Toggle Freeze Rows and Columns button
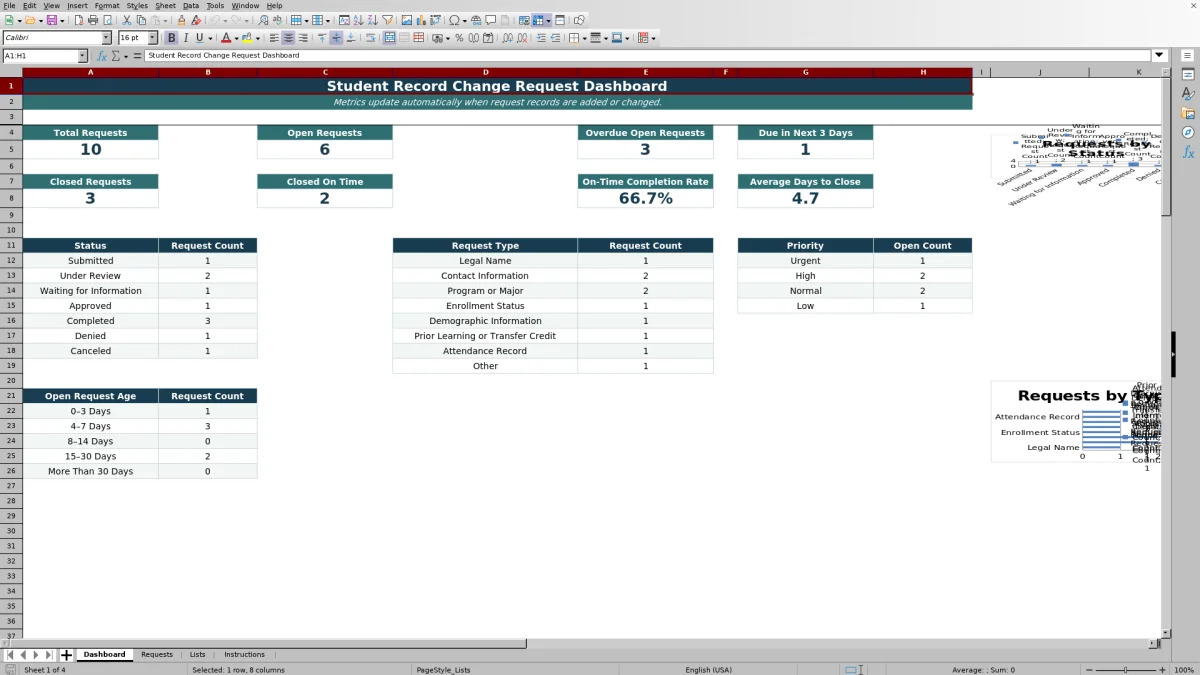 (538, 20)
